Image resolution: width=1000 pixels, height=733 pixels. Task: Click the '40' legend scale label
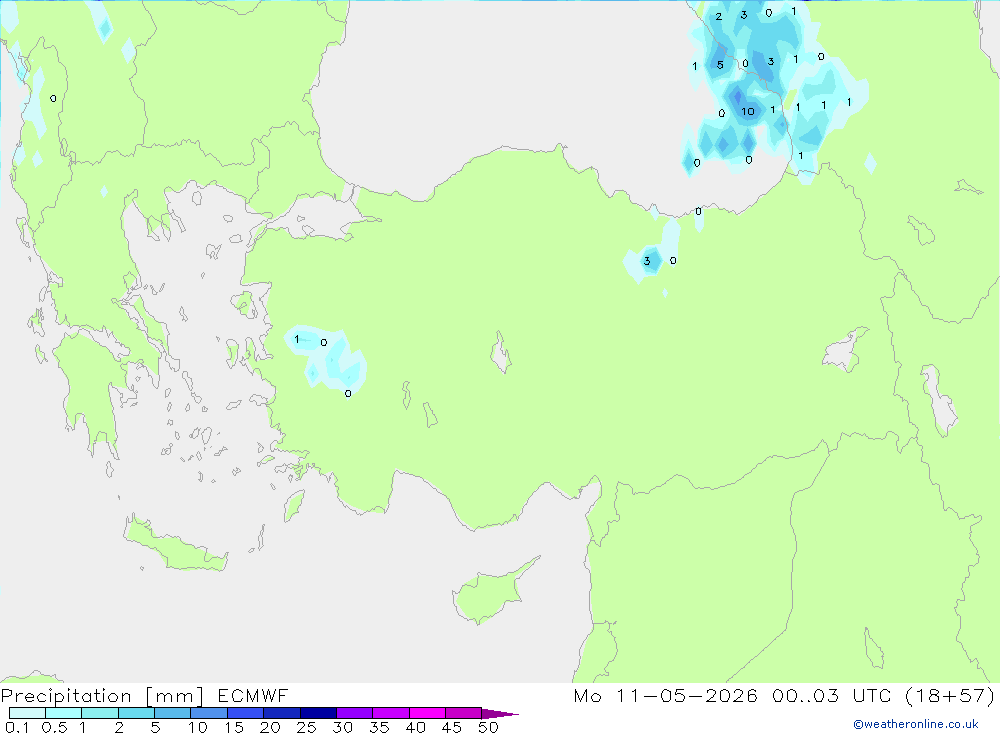[x=415, y=727]
